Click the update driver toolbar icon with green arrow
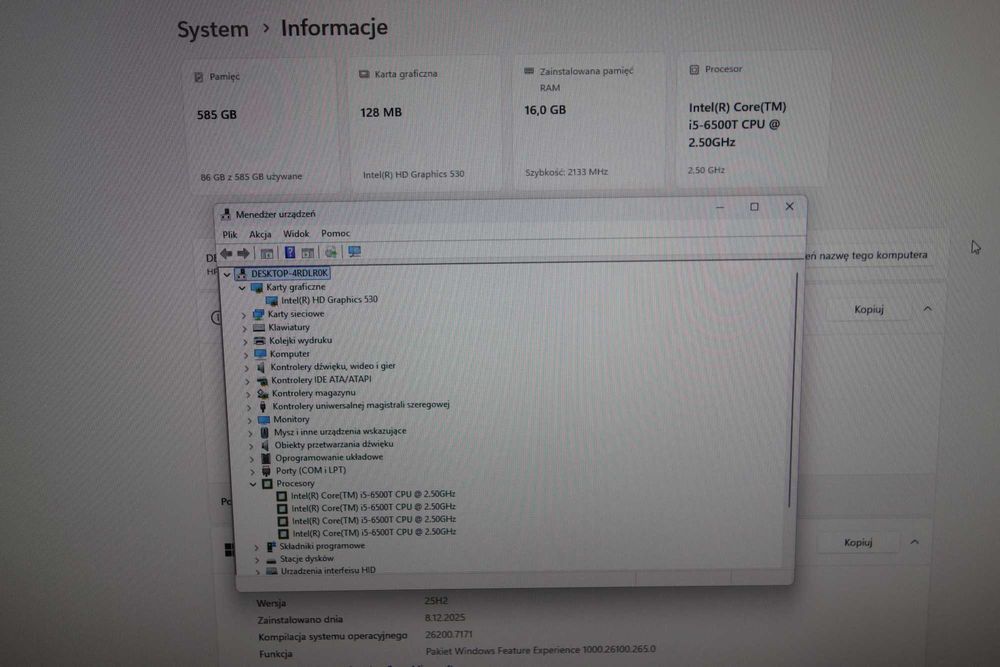This screenshot has width=1000, height=667. 331,252
